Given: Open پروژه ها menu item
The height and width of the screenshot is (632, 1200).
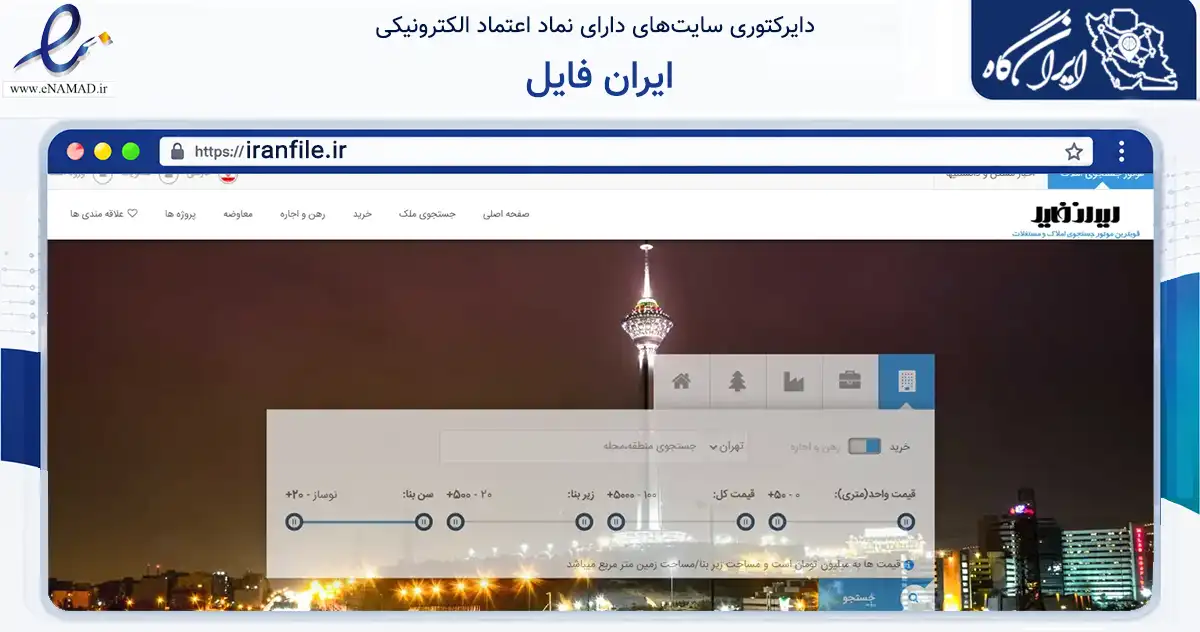Looking at the screenshot, I should click(x=180, y=214).
